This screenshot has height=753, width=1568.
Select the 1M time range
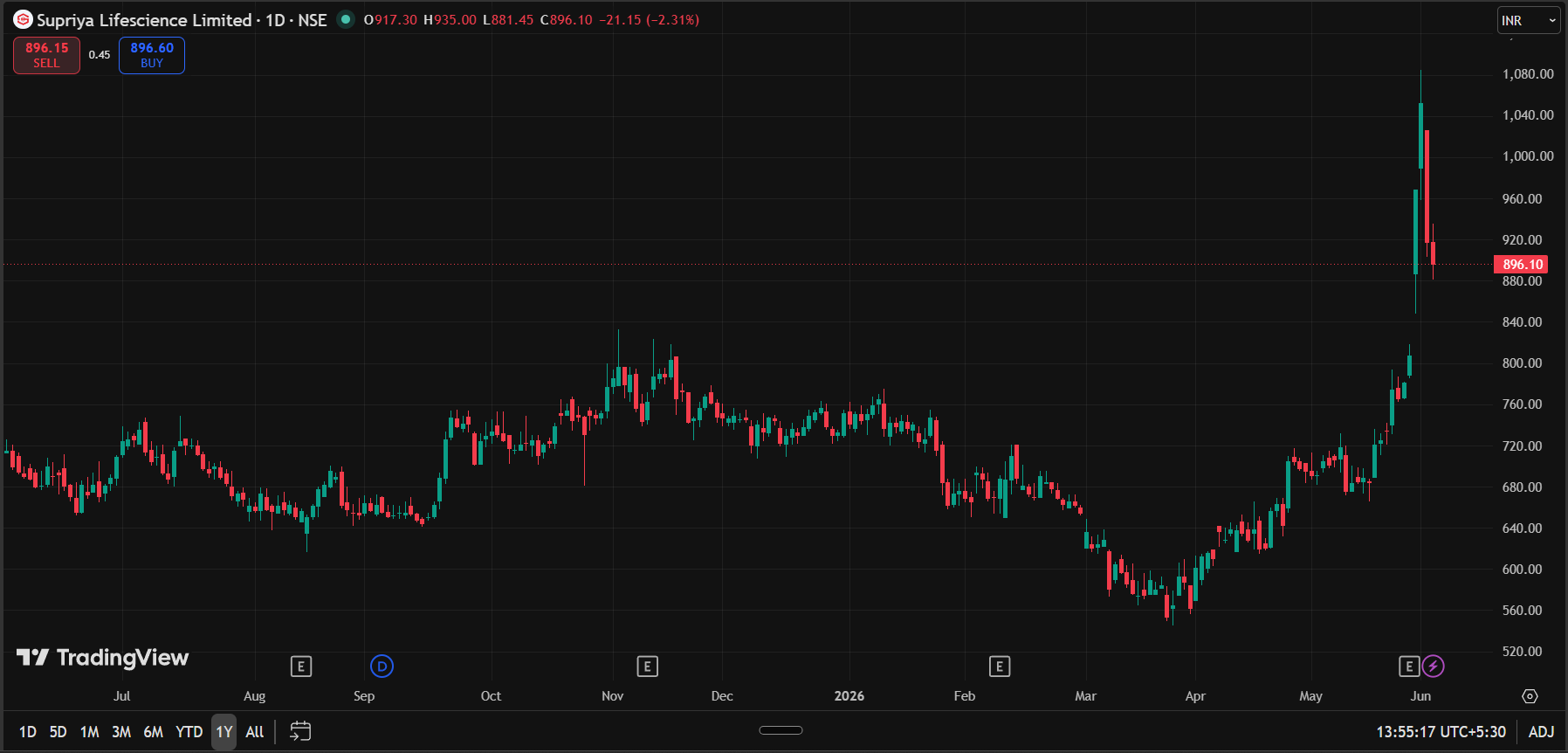click(x=90, y=732)
